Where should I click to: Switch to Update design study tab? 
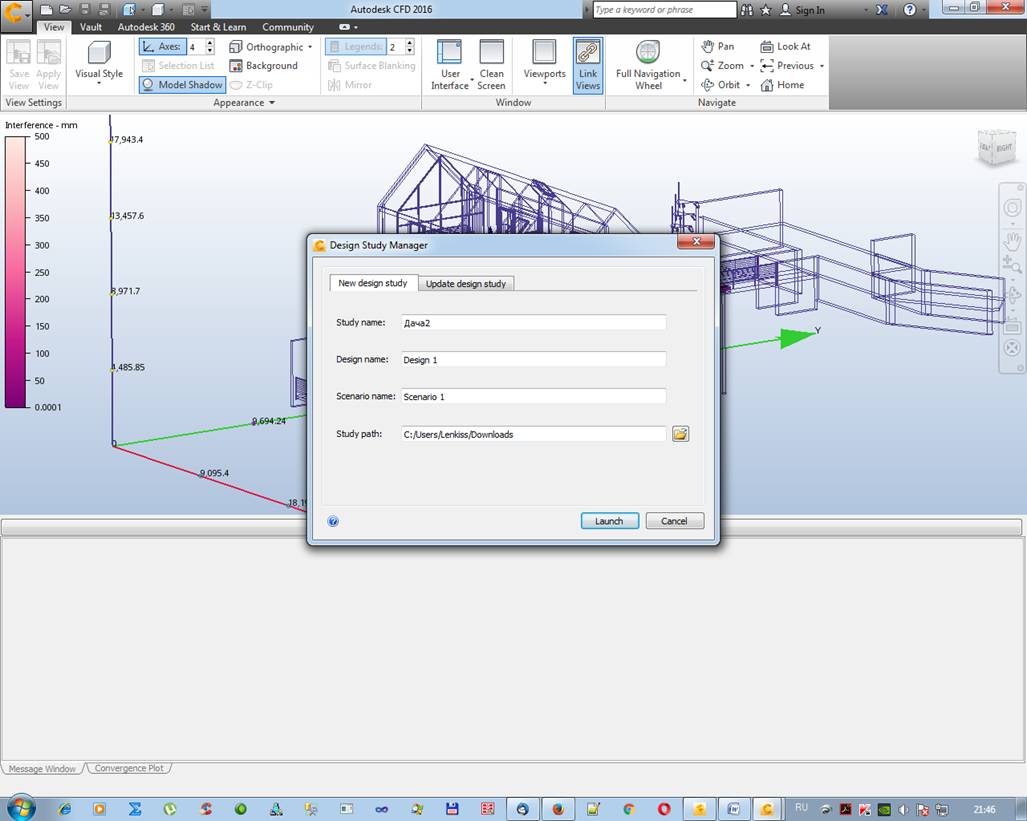(466, 284)
